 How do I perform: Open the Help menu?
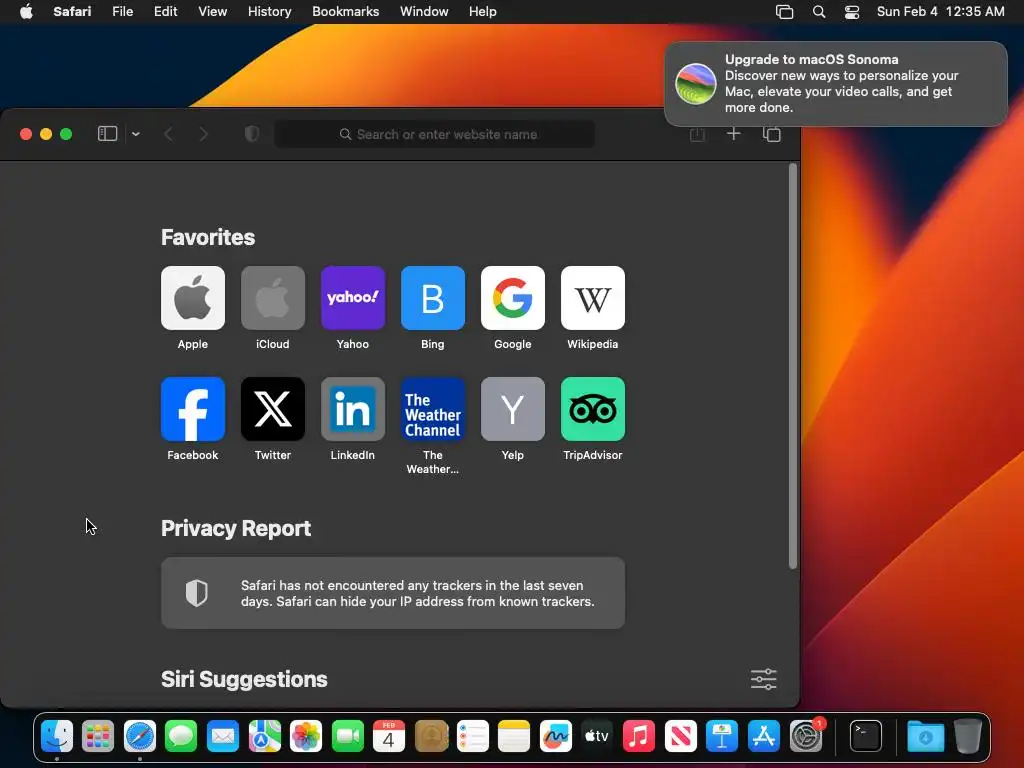pos(483,11)
